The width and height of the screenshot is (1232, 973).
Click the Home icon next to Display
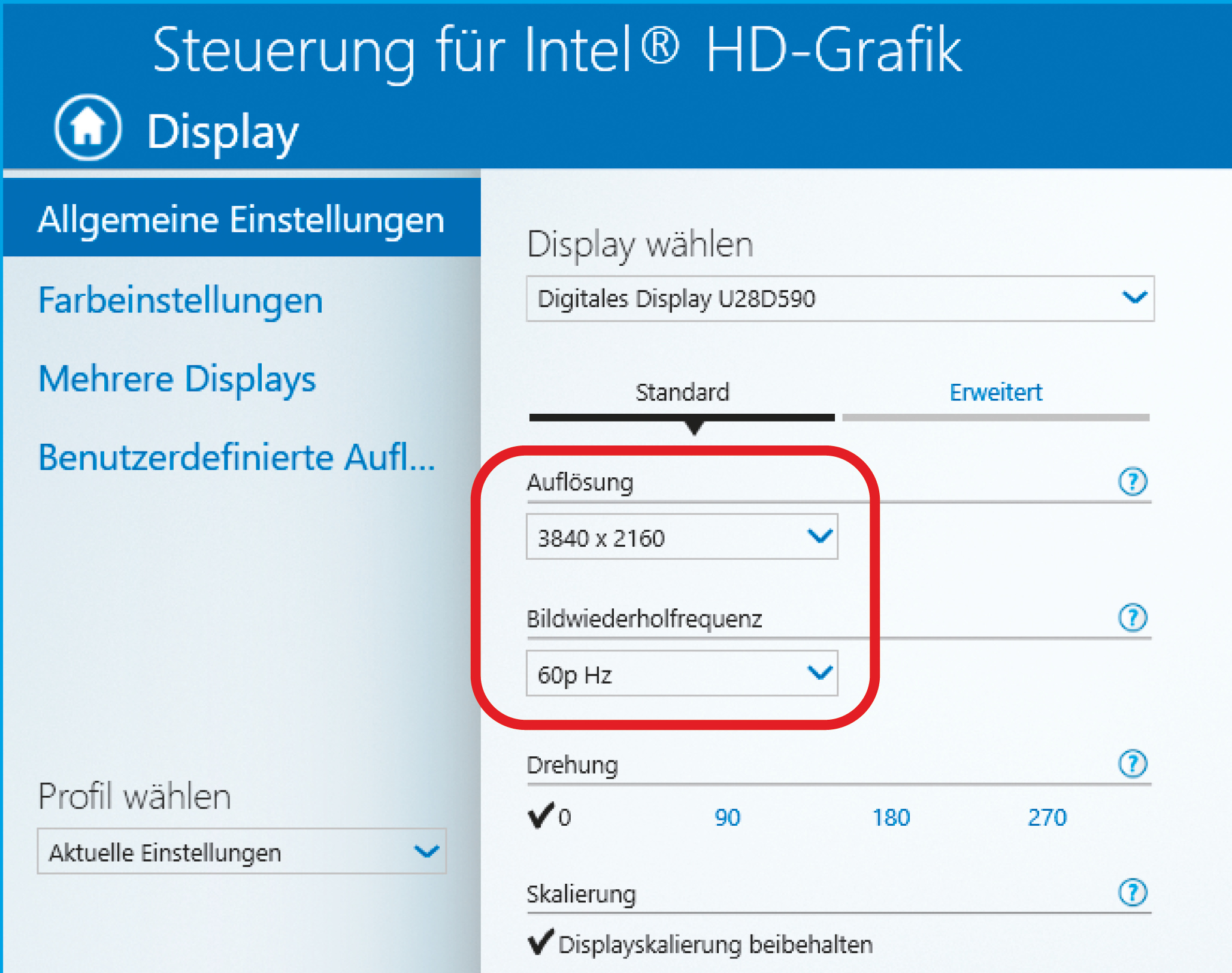(88, 127)
